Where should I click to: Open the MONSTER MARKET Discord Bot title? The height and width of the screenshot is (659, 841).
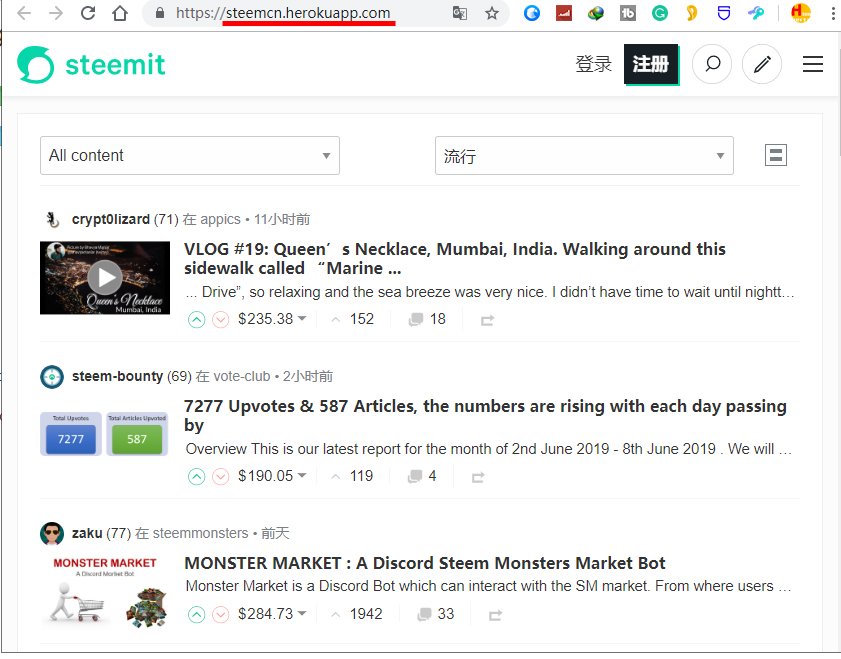click(x=425, y=563)
